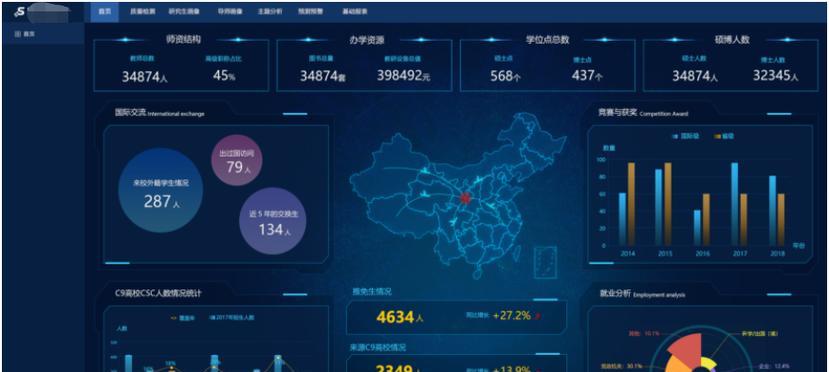Screen dimensions: 829x372
Task: Click the 来校外籍学生情况 287人 bubble
Action: click(x=160, y=191)
